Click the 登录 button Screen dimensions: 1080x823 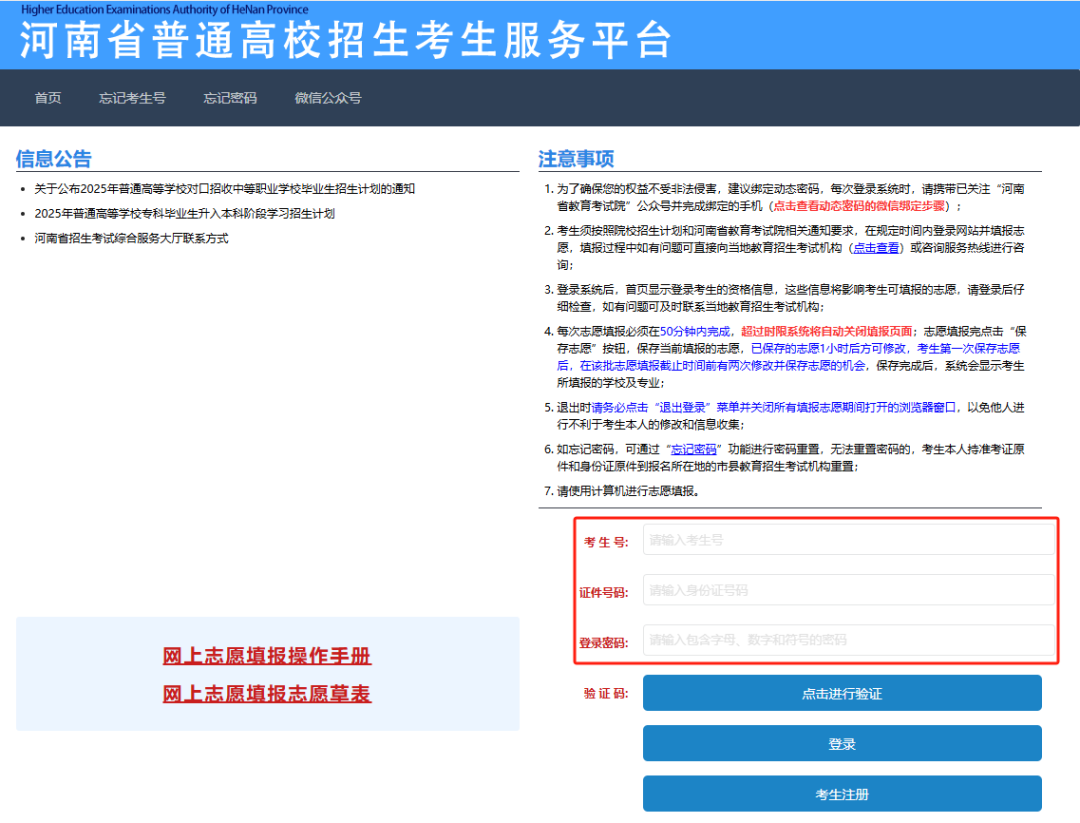pos(843,743)
